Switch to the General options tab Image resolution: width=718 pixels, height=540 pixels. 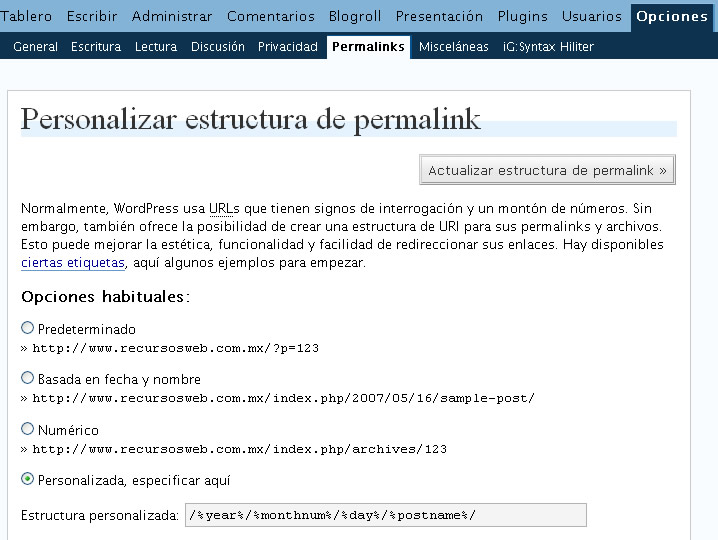pyautogui.click(x=35, y=46)
